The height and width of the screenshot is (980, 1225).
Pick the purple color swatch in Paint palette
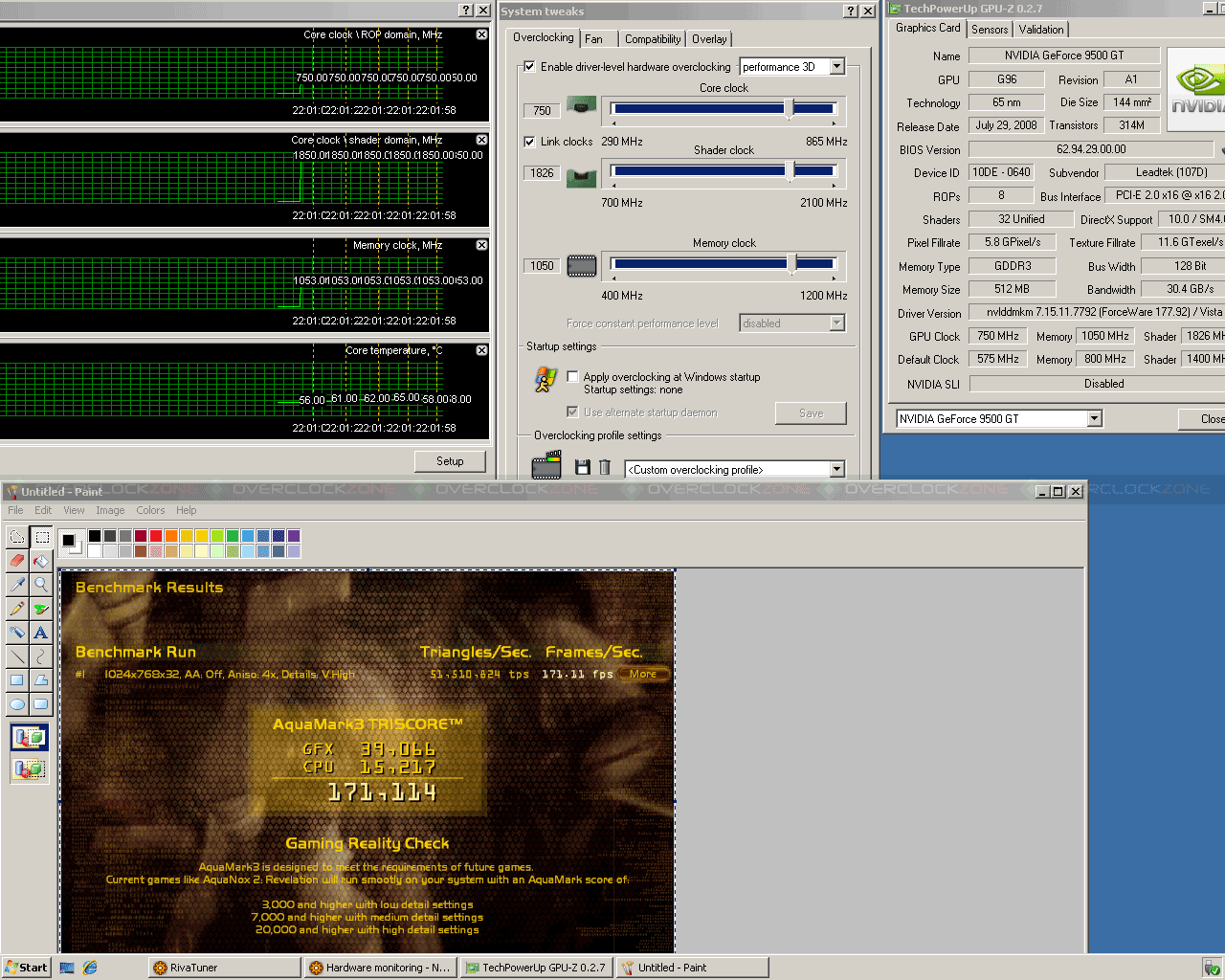coord(294,536)
